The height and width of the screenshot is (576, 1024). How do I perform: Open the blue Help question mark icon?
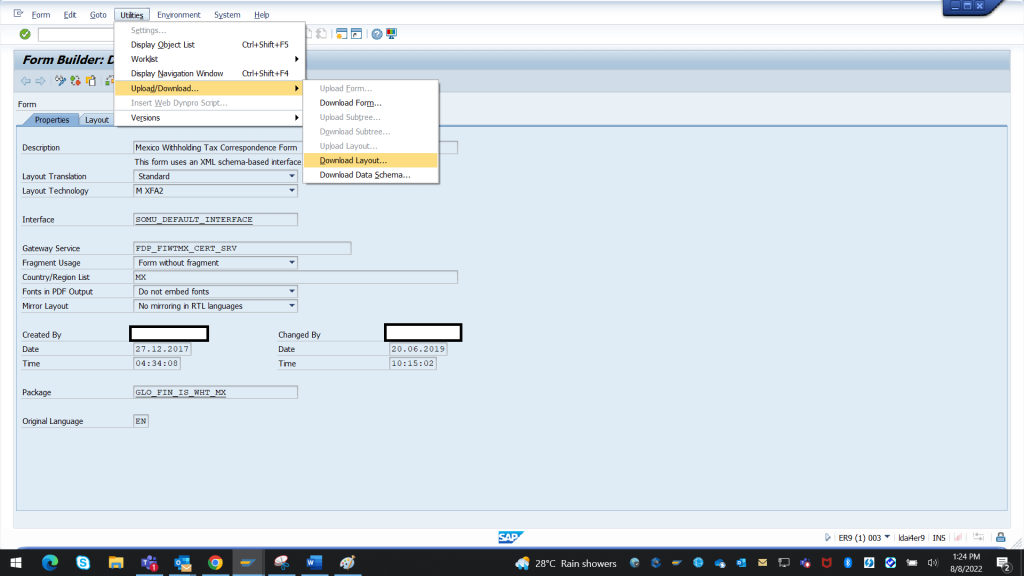point(377,34)
